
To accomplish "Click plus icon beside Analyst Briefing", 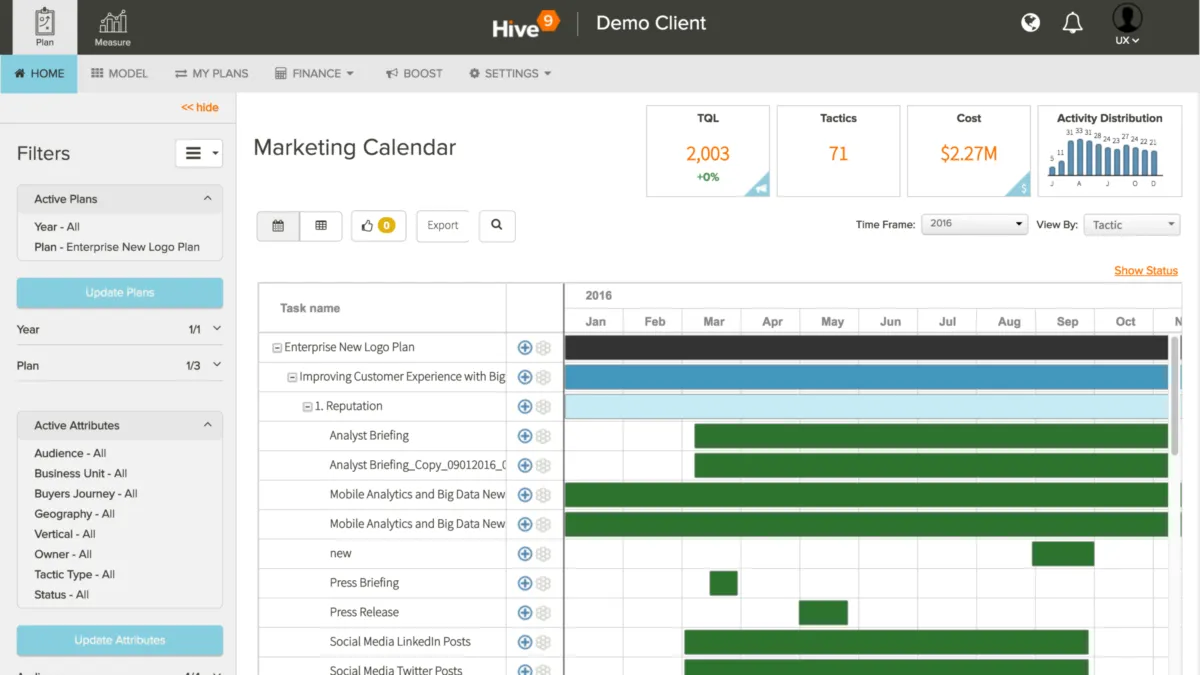I will coord(524,436).
